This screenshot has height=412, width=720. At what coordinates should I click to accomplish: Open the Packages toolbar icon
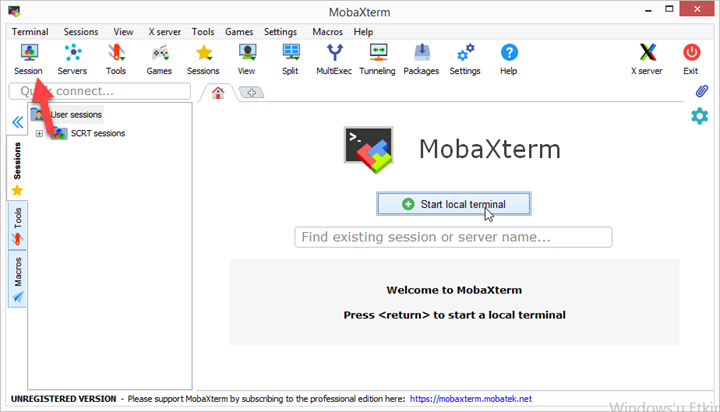[421, 60]
